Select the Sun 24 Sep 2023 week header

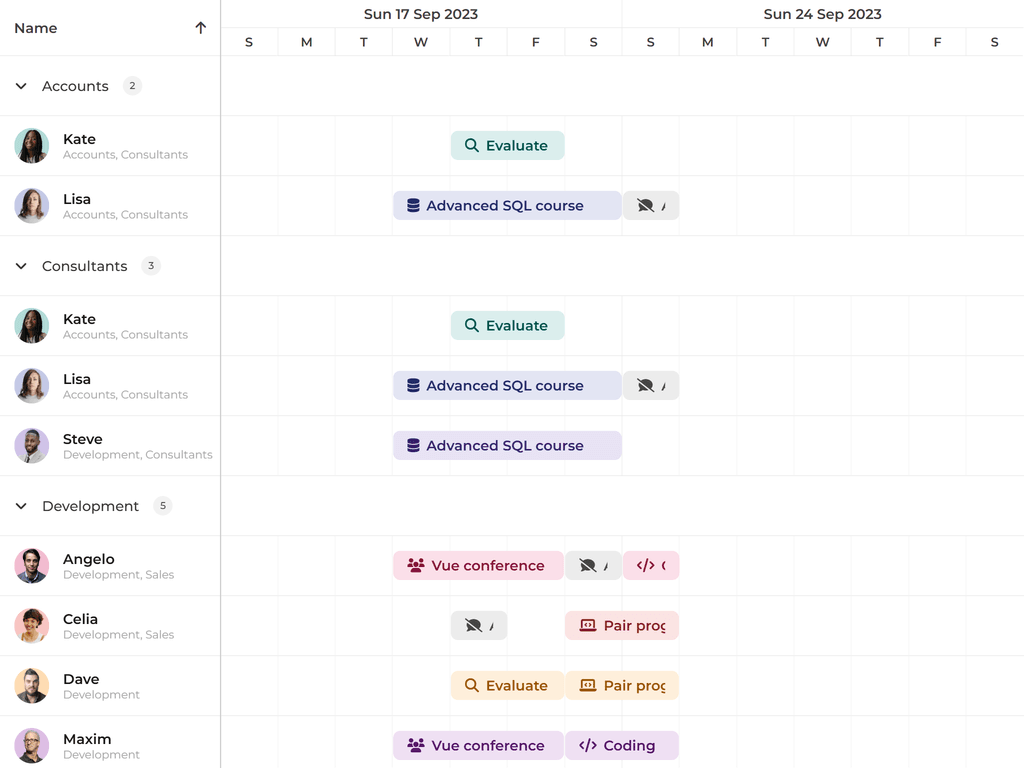pyautogui.click(x=822, y=14)
